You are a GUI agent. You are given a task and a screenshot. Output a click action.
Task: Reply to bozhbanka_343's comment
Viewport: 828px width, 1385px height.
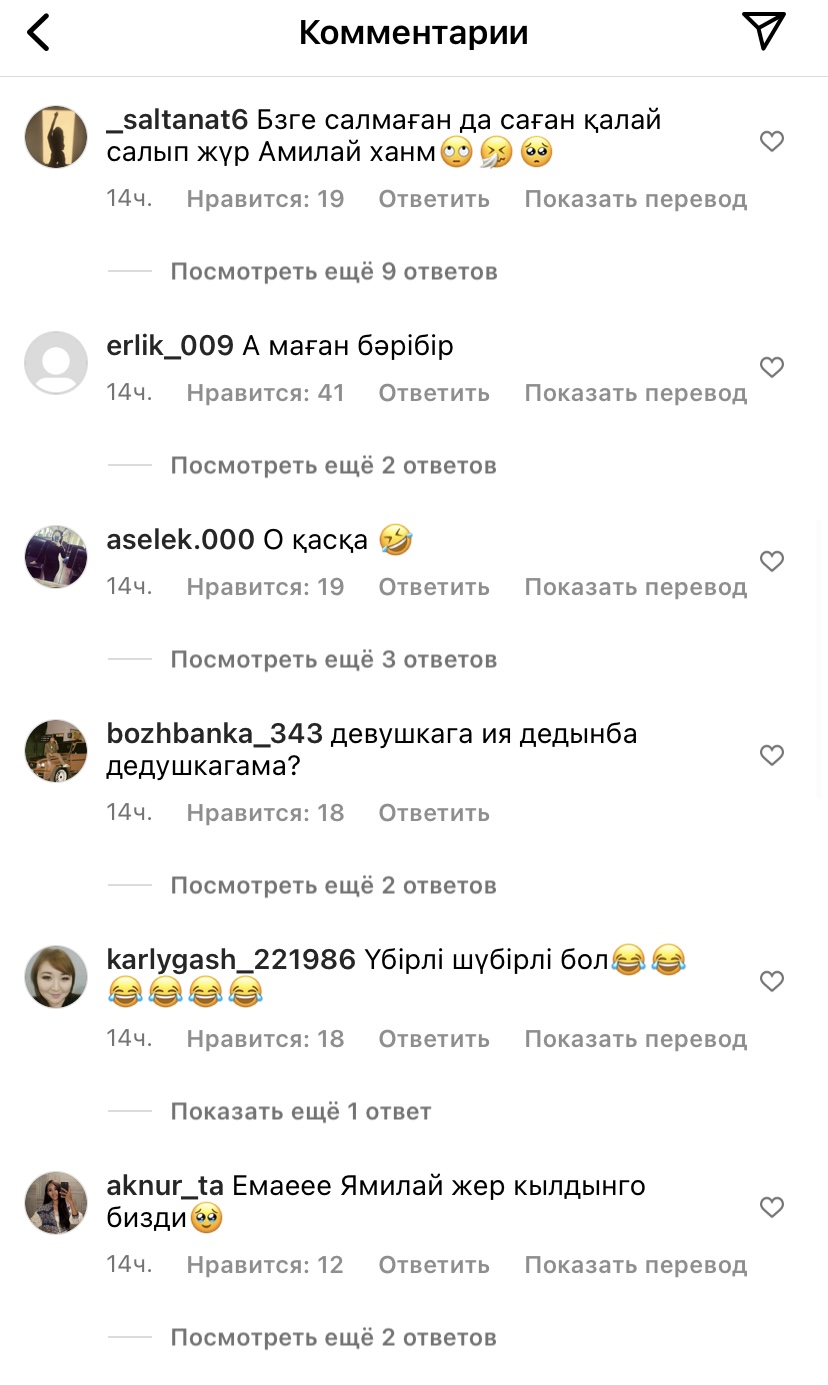point(434,813)
